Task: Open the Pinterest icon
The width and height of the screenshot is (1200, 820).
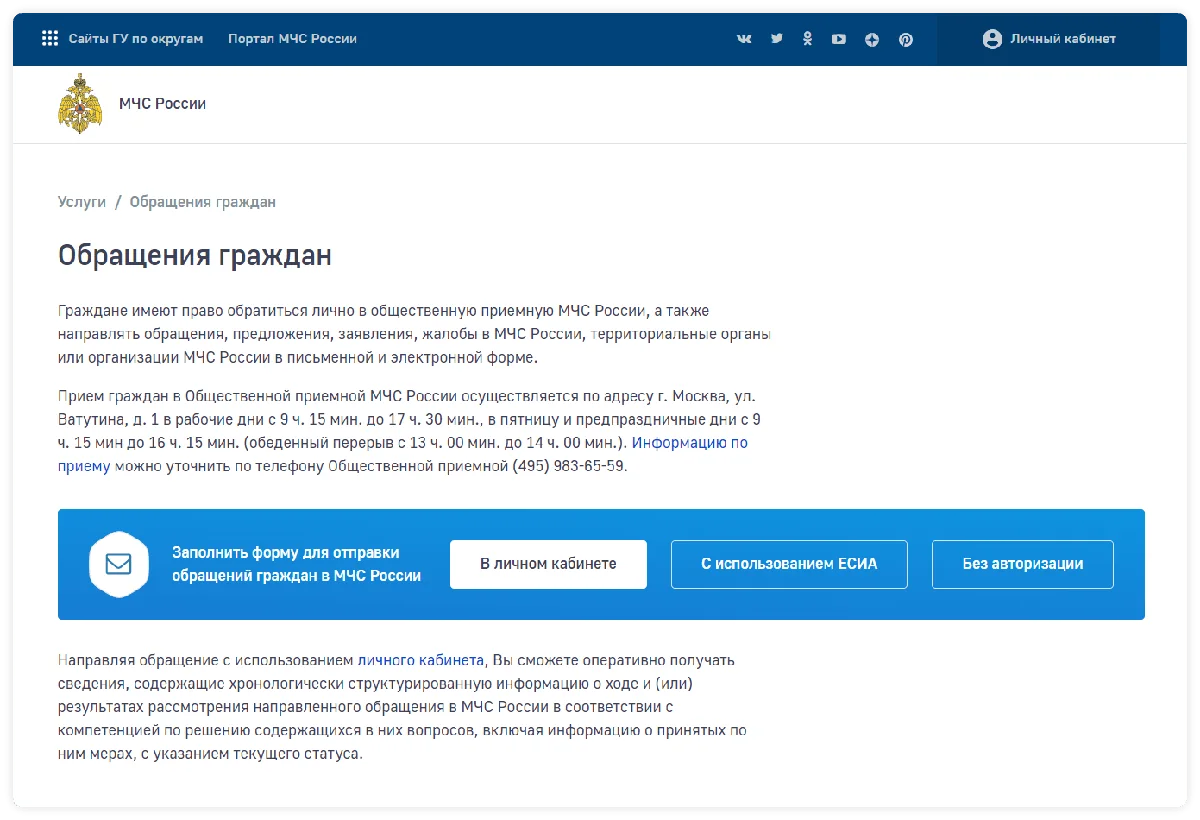Action: 905,40
